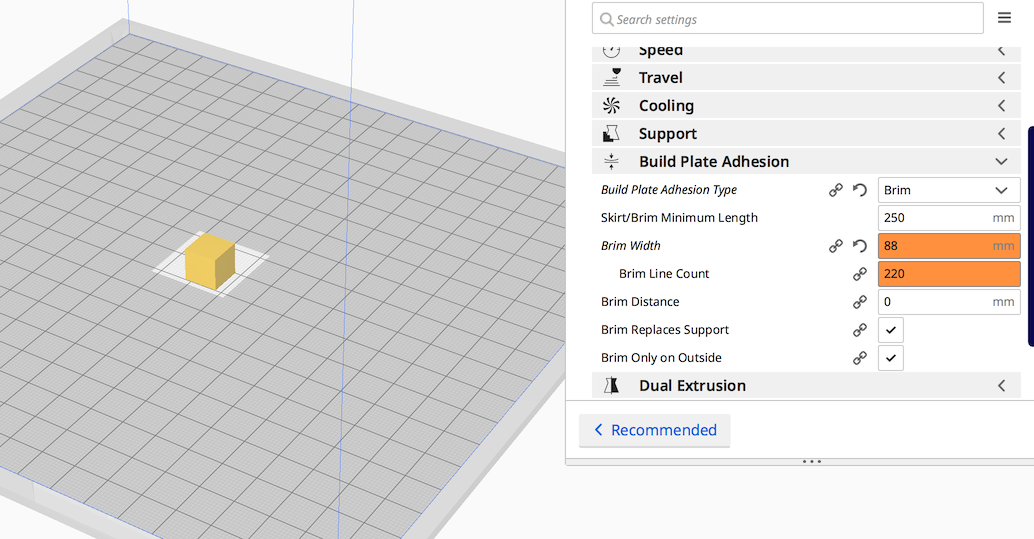Viewport: 1034px width, 539px height.
Task: Open the settings visibility hamburger menu
Action: click(x=1004, y=18)
